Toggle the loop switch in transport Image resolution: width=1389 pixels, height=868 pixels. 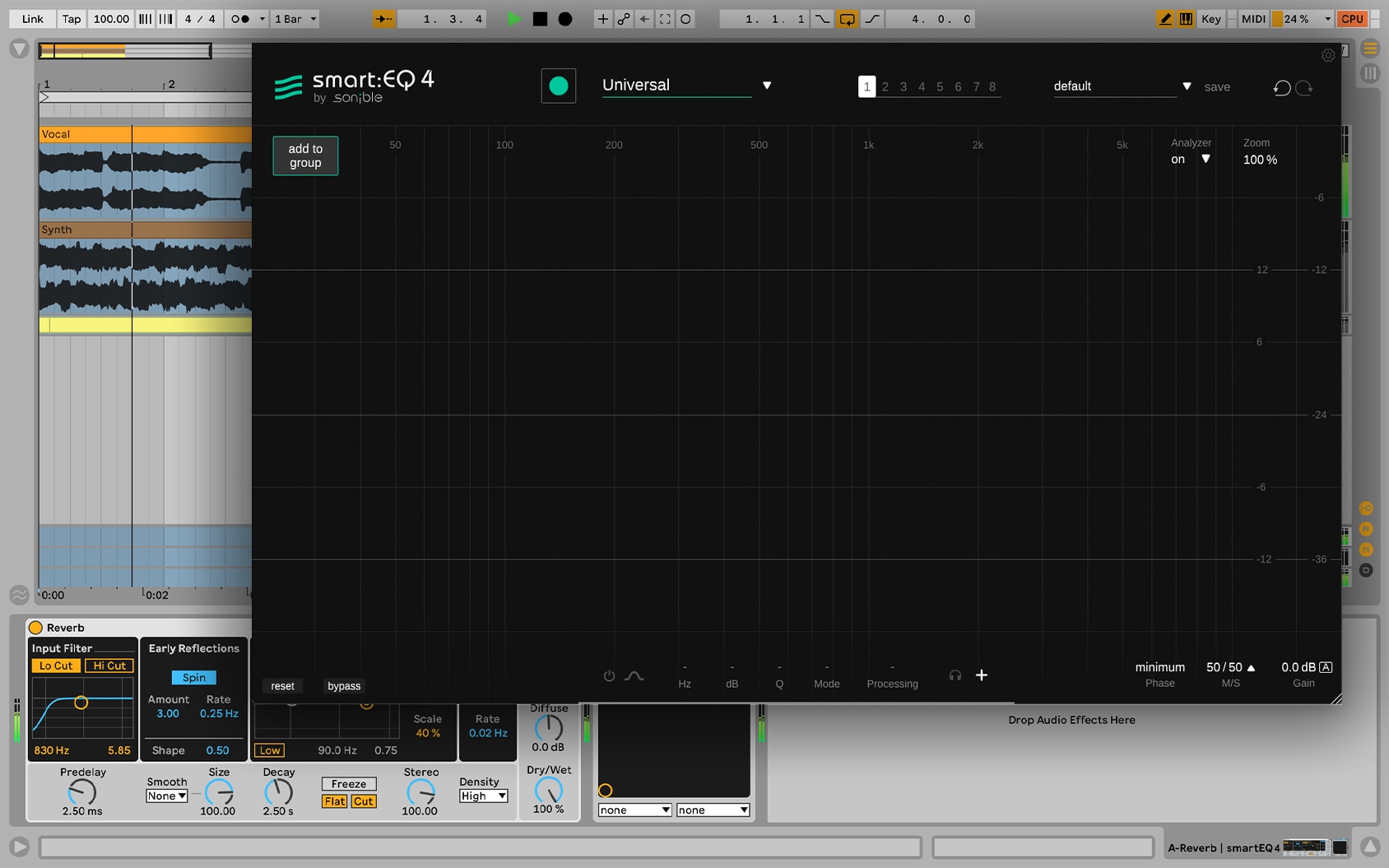pos(847,19)
